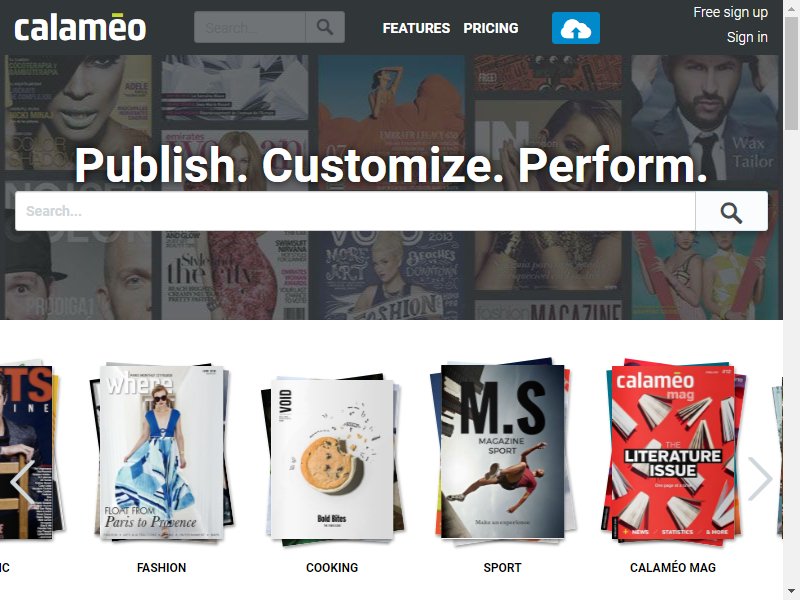Image resolution: width=800 pixels, height=600 pixels.
Task: Select the SPORT category label
Action: pyautogui.click(x=503, y=567)
